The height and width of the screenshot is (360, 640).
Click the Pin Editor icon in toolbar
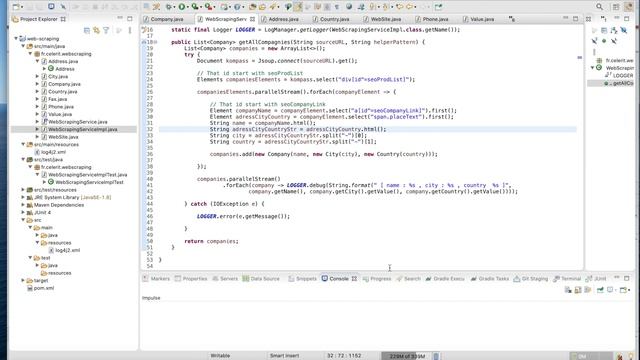coord(438,7)
